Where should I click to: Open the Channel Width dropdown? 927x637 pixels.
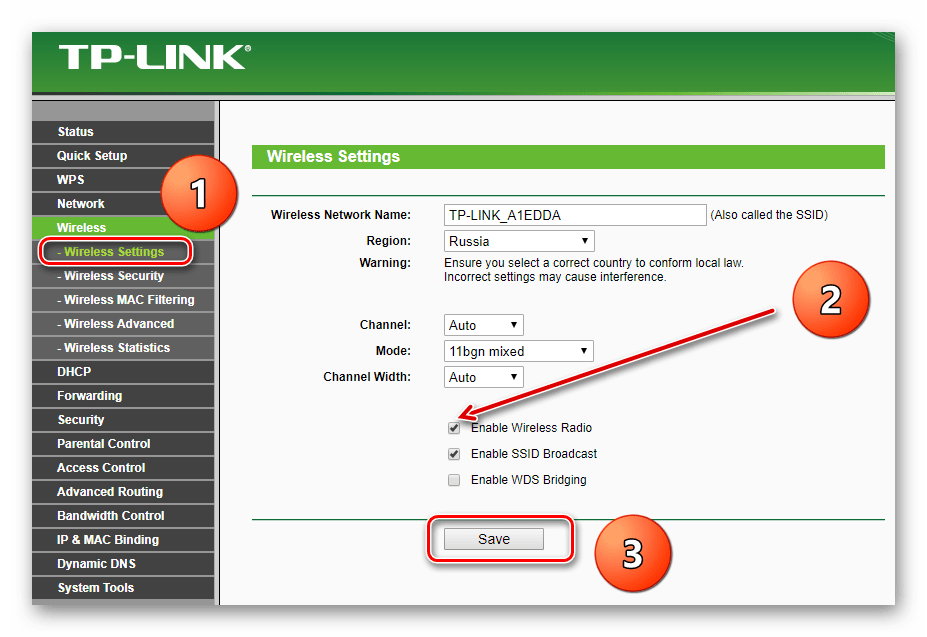click(484, 377)
